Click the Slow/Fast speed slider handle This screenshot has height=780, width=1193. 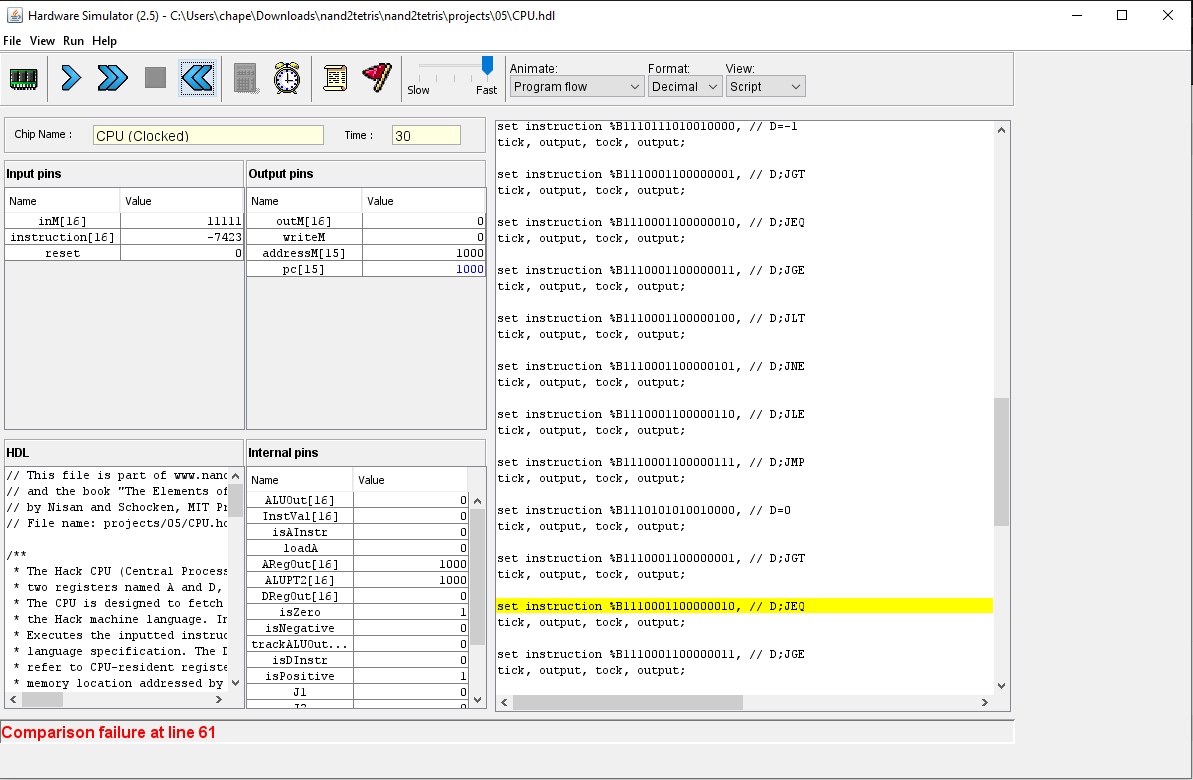coord(487,66)
